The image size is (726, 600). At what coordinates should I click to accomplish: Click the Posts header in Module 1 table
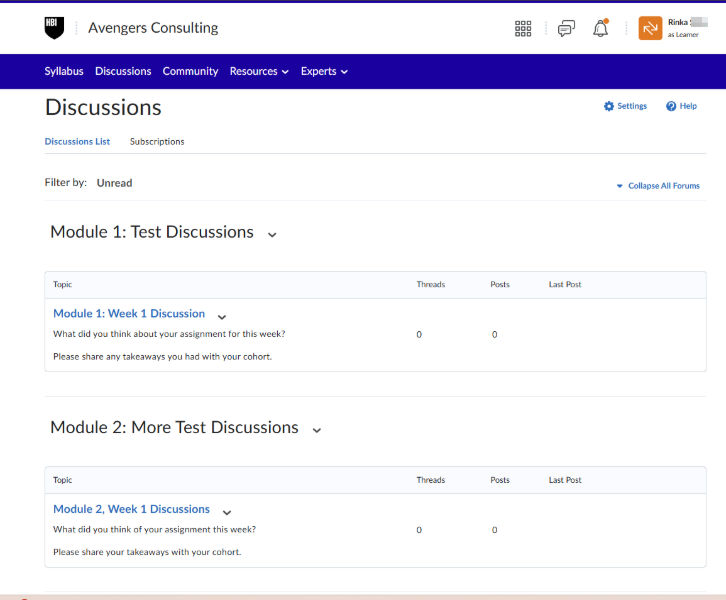(x=500, y=284)
